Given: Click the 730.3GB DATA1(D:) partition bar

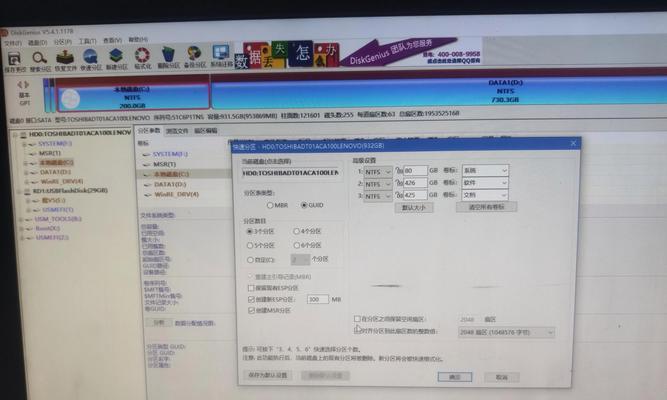Looking at the screenshot, I should click(439, 91).
